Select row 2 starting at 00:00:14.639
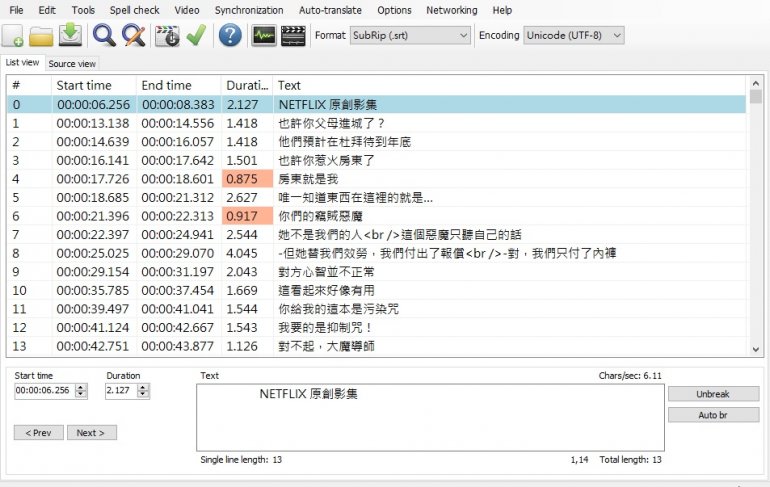This screenshot has width=770, height=487. (x=376, y=142)
